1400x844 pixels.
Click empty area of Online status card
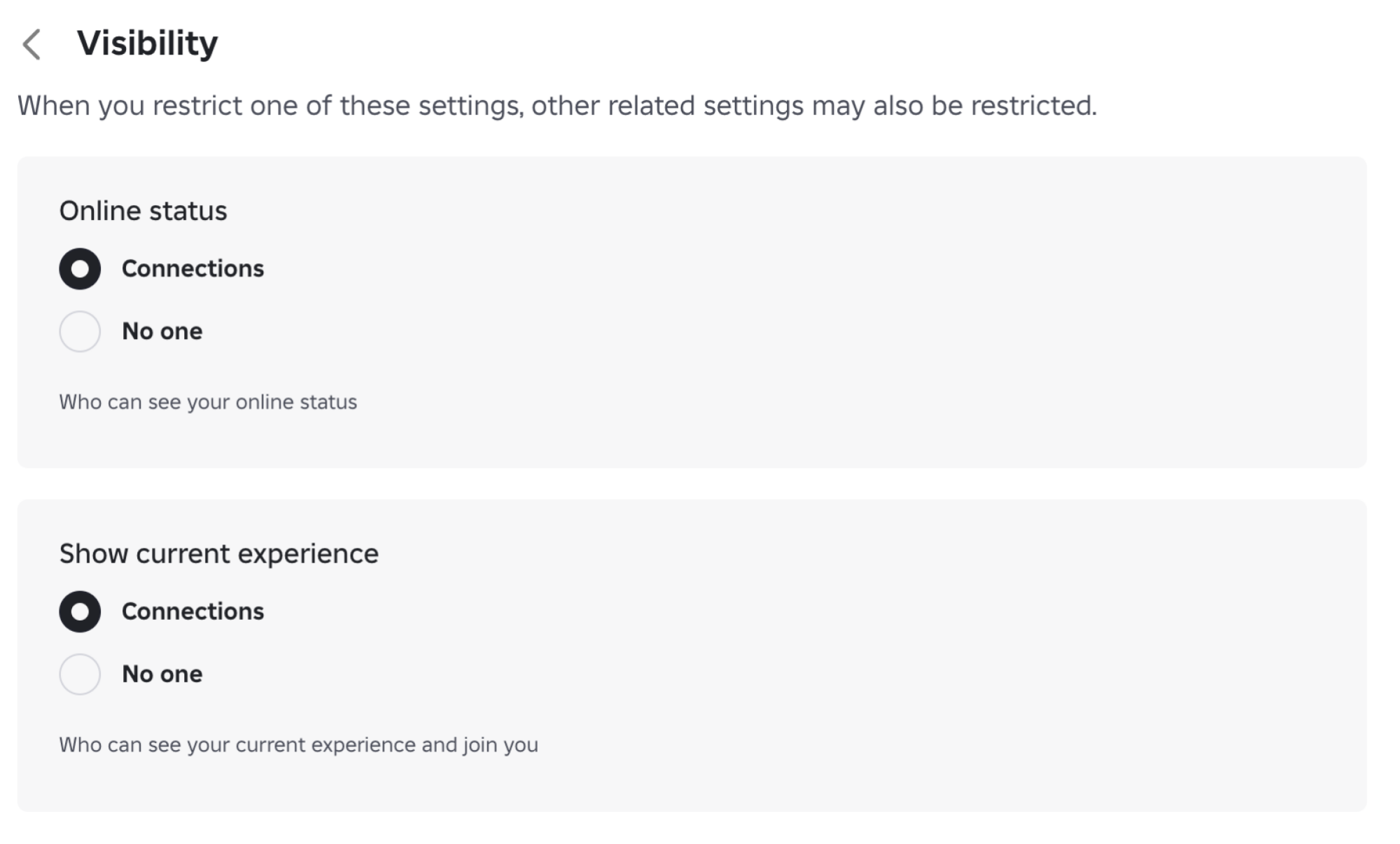coord(840,315)
